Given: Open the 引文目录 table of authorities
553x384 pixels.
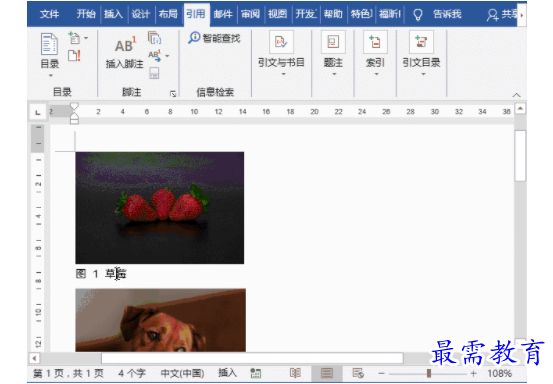Looking at the screenshot, I should (421, 52).
